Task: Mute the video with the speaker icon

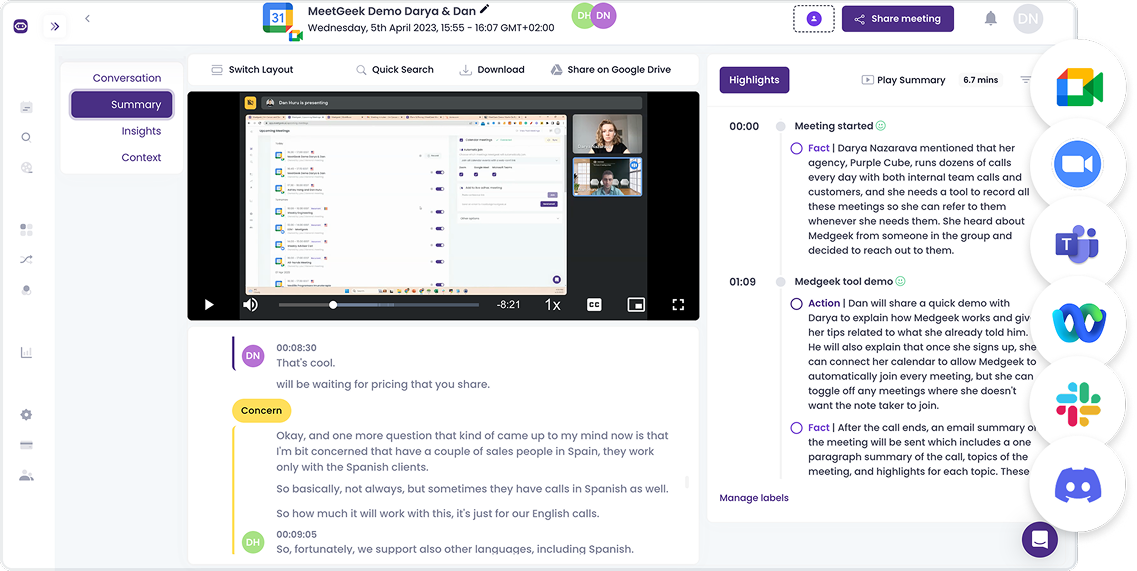Action: (x=250, y=305)
